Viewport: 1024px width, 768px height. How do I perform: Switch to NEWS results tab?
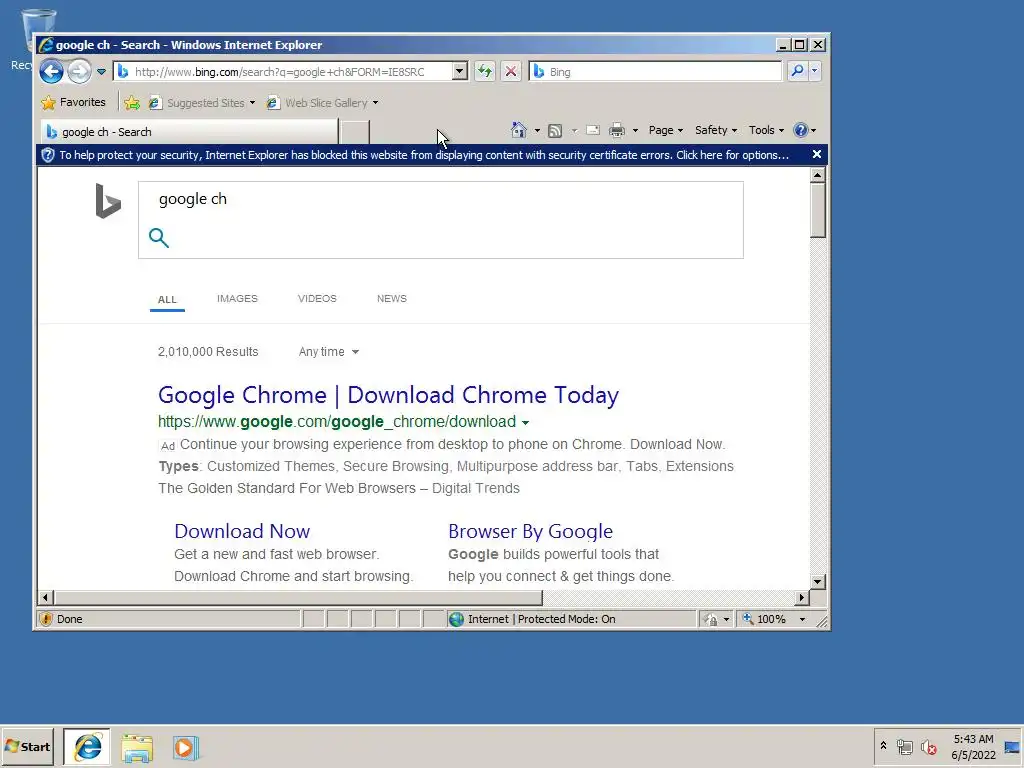392,298
